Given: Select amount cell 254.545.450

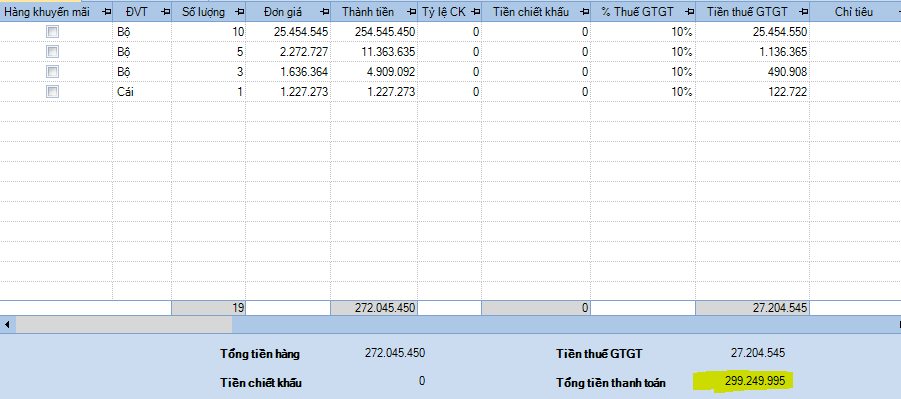Looking at the screenshot, I should point(374,32).
